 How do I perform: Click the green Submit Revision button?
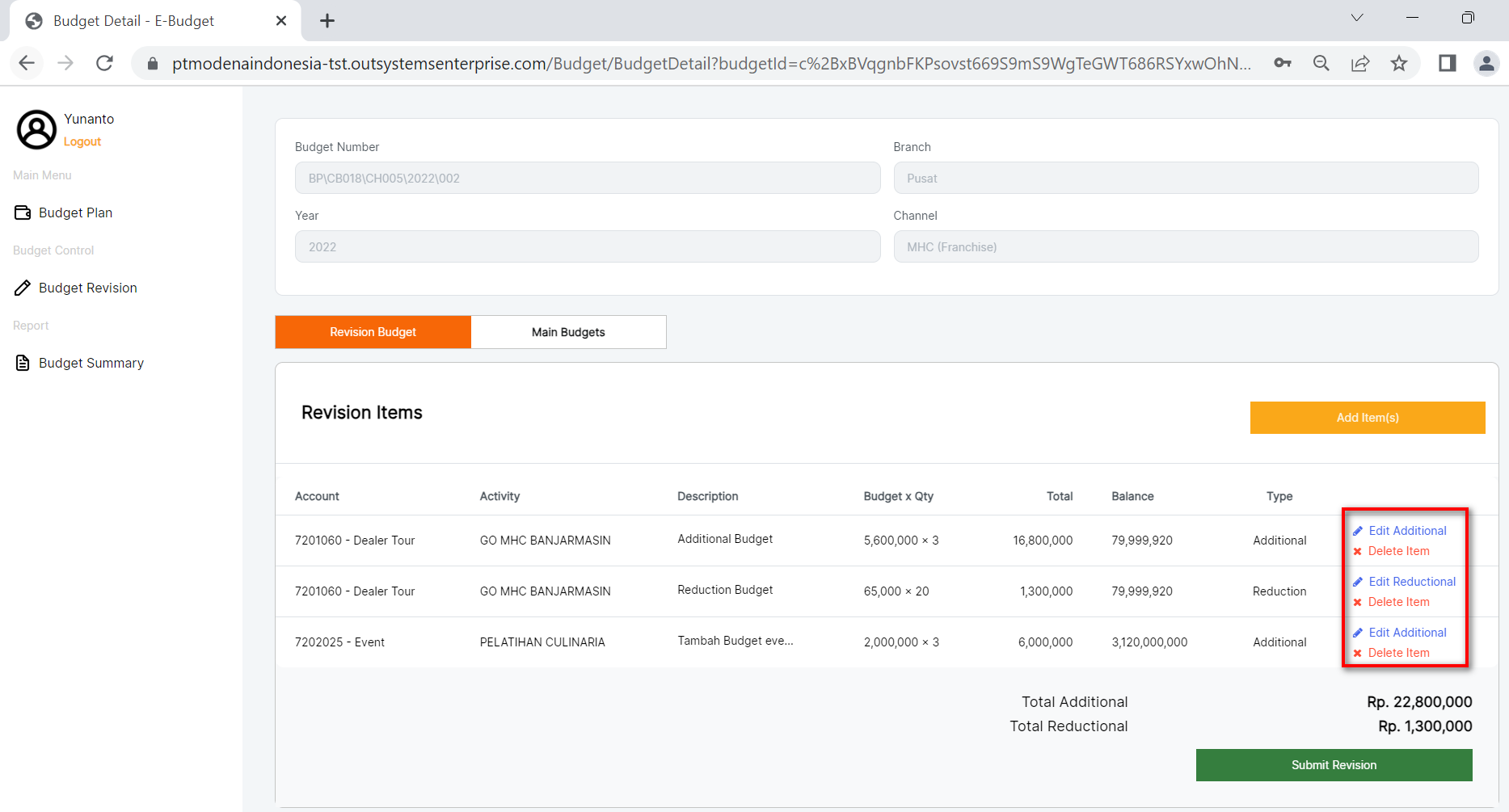click(x=1334, y=765)
